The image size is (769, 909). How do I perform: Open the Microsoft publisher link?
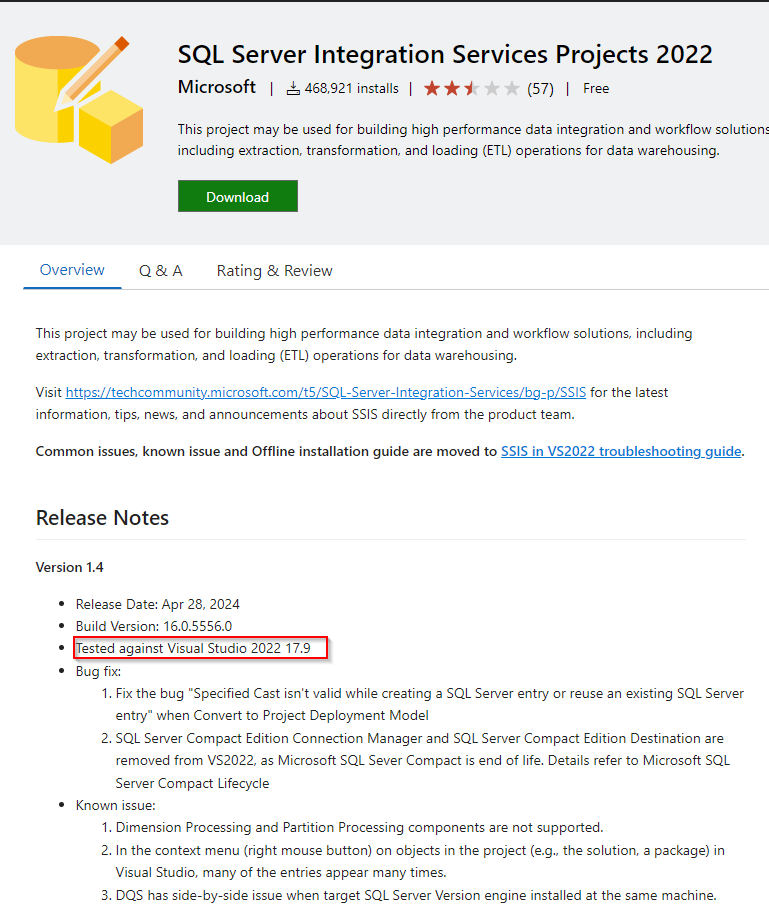216,88
